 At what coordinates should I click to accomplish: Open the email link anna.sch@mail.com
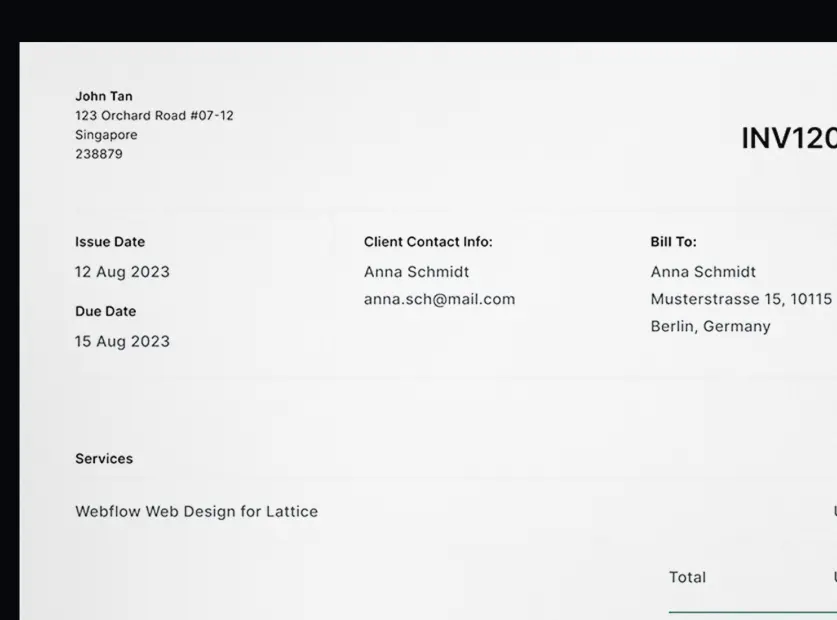tap(439, 299)
